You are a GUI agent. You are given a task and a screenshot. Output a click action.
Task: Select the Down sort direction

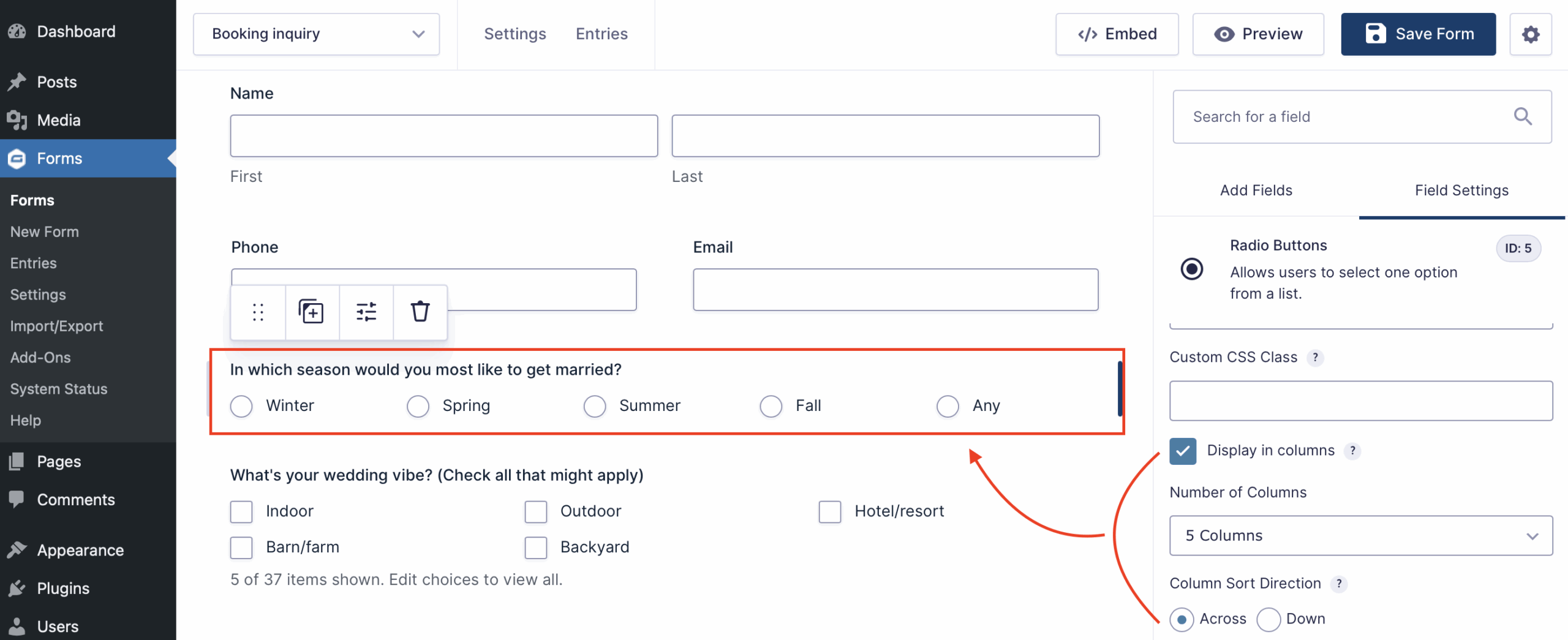coord(1268,619)
